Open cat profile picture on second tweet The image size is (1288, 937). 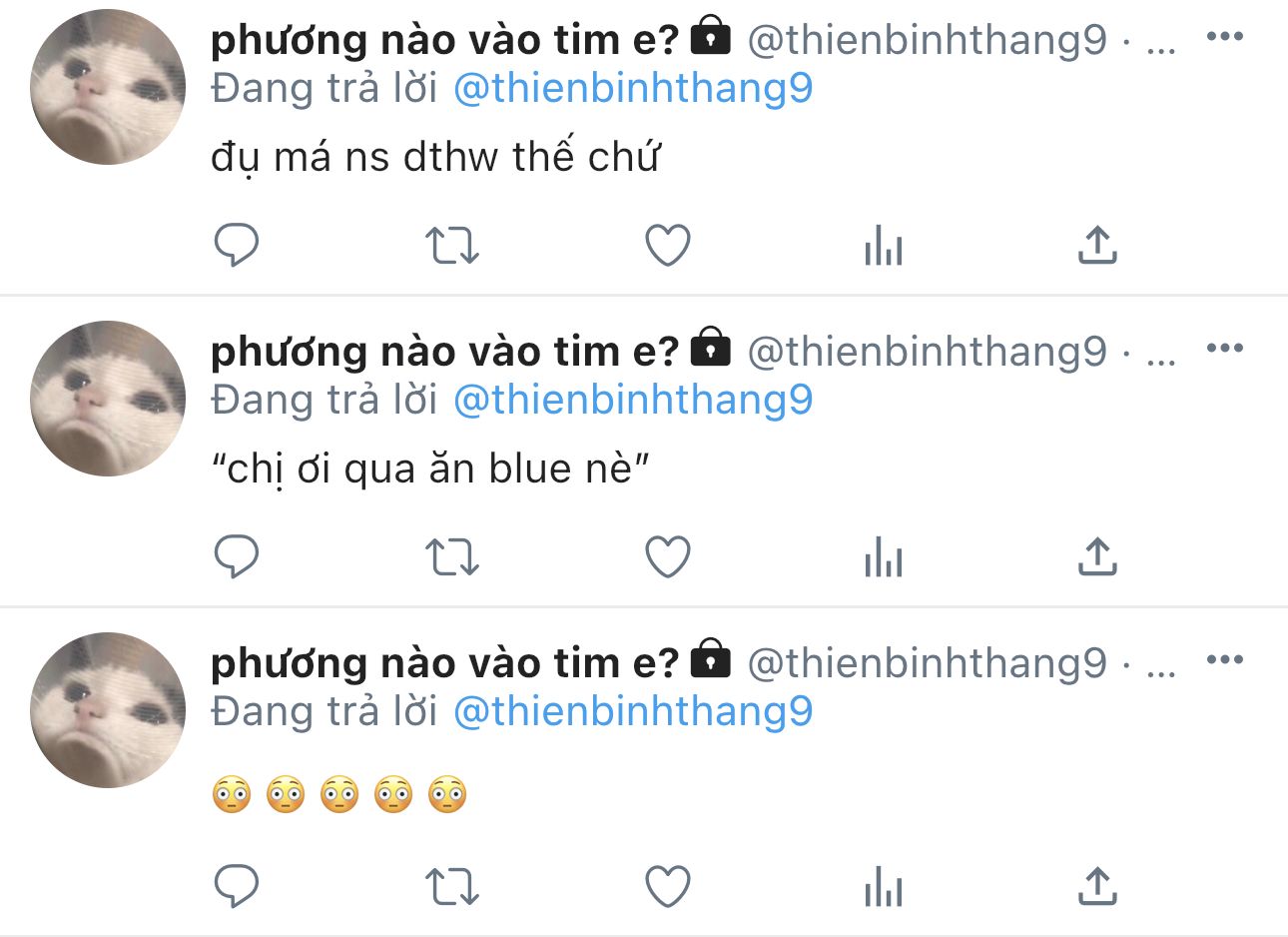coord(108,399)
